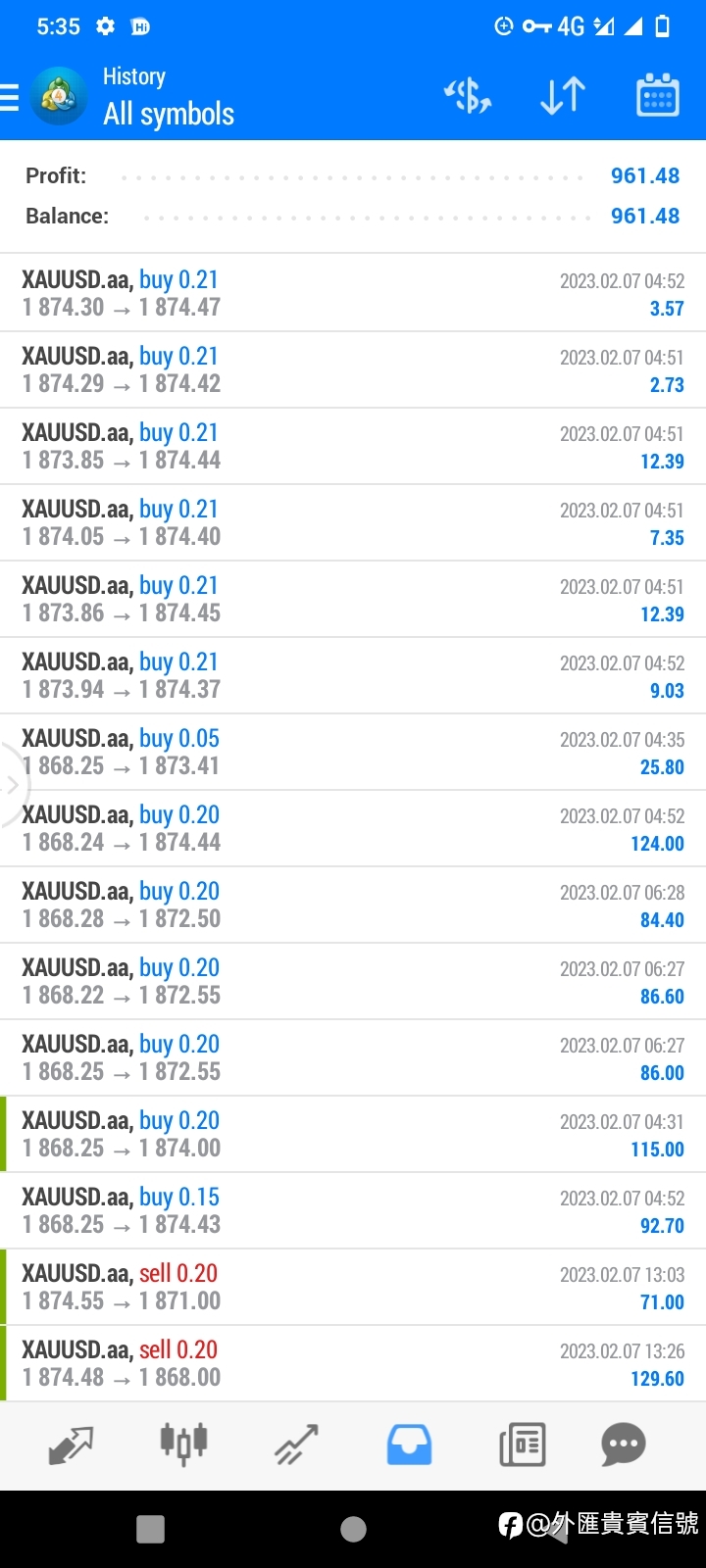Screen dimensions: 706x1568
Task: Expand the buy 0.20 trade with 124.00 profit
Action: pyautogui.click(x=353, y=828)
